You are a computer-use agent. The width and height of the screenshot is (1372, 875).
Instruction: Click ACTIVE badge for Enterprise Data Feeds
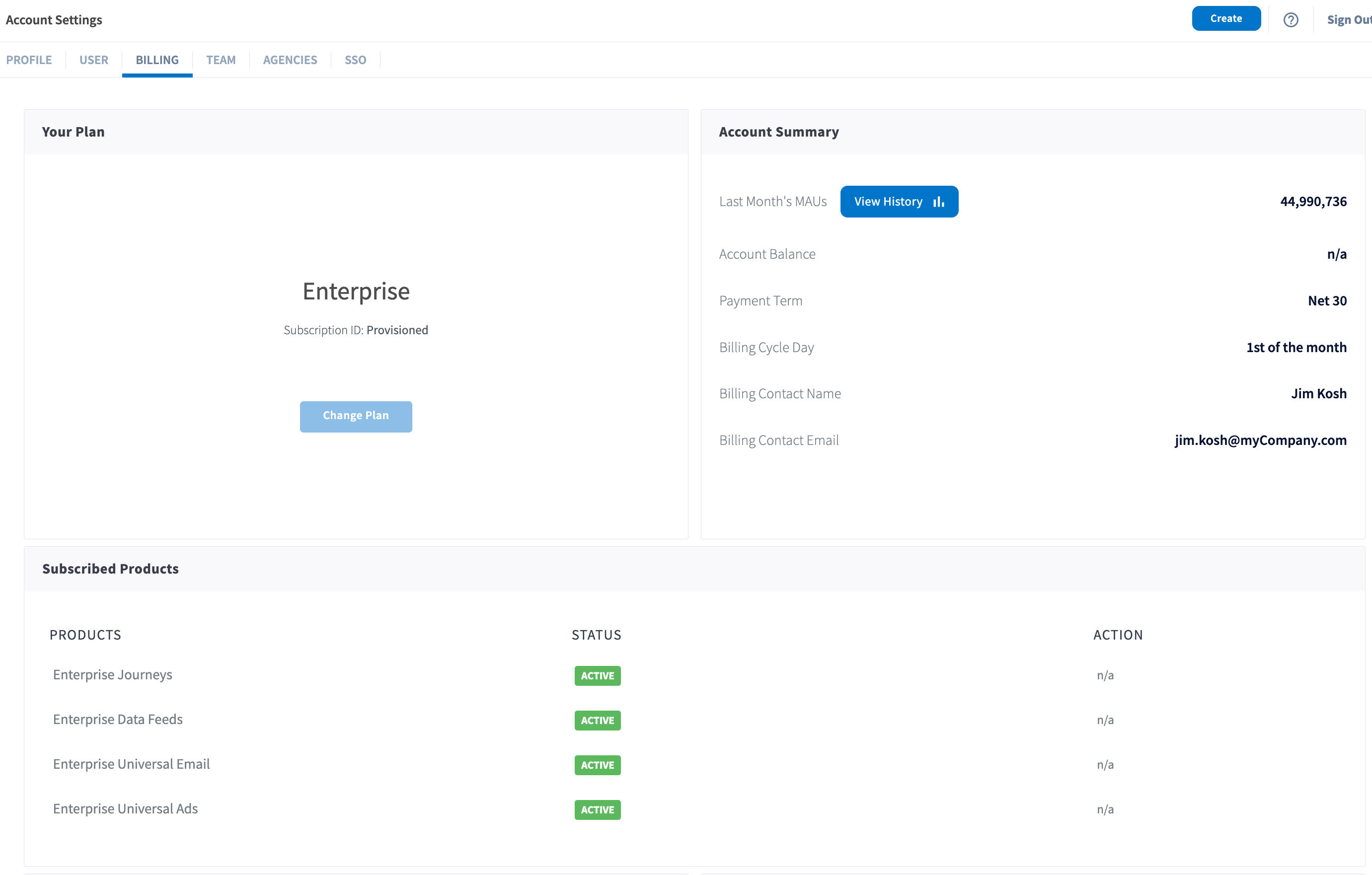pos(597,720)
